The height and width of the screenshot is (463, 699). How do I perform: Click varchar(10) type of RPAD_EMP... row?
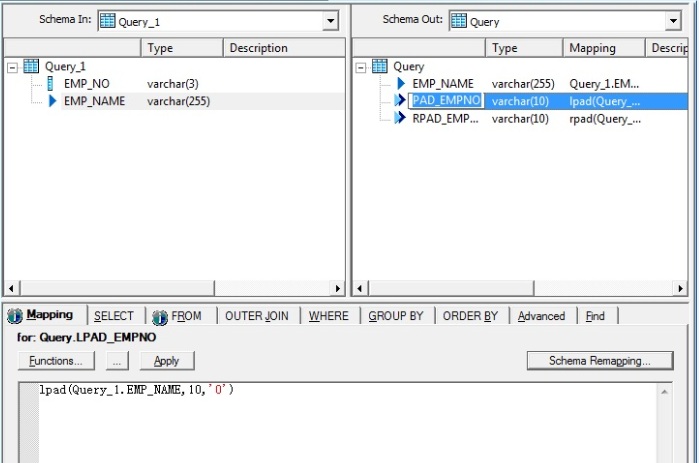(520, 119)
